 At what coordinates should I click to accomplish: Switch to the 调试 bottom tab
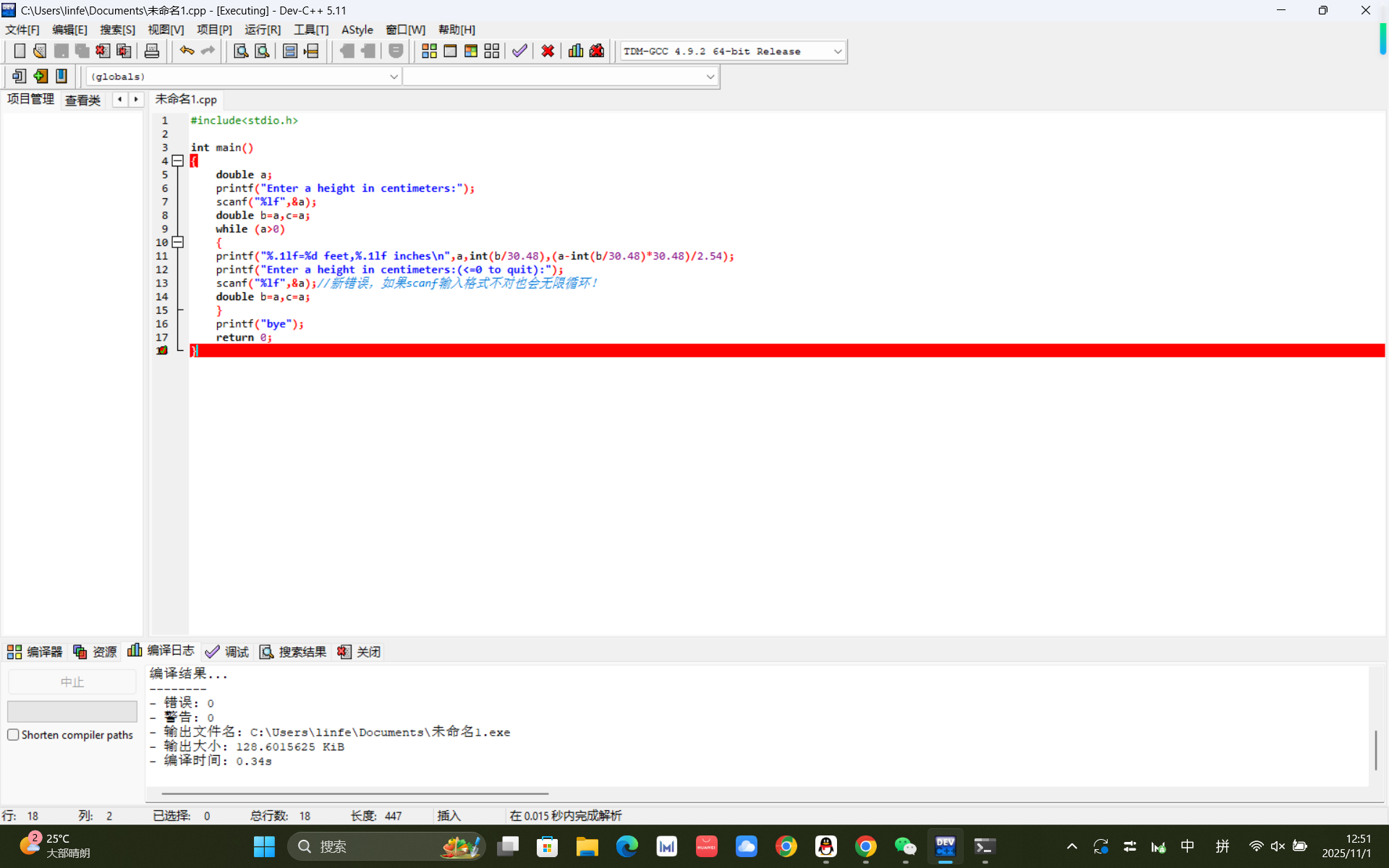coord(227,652)
